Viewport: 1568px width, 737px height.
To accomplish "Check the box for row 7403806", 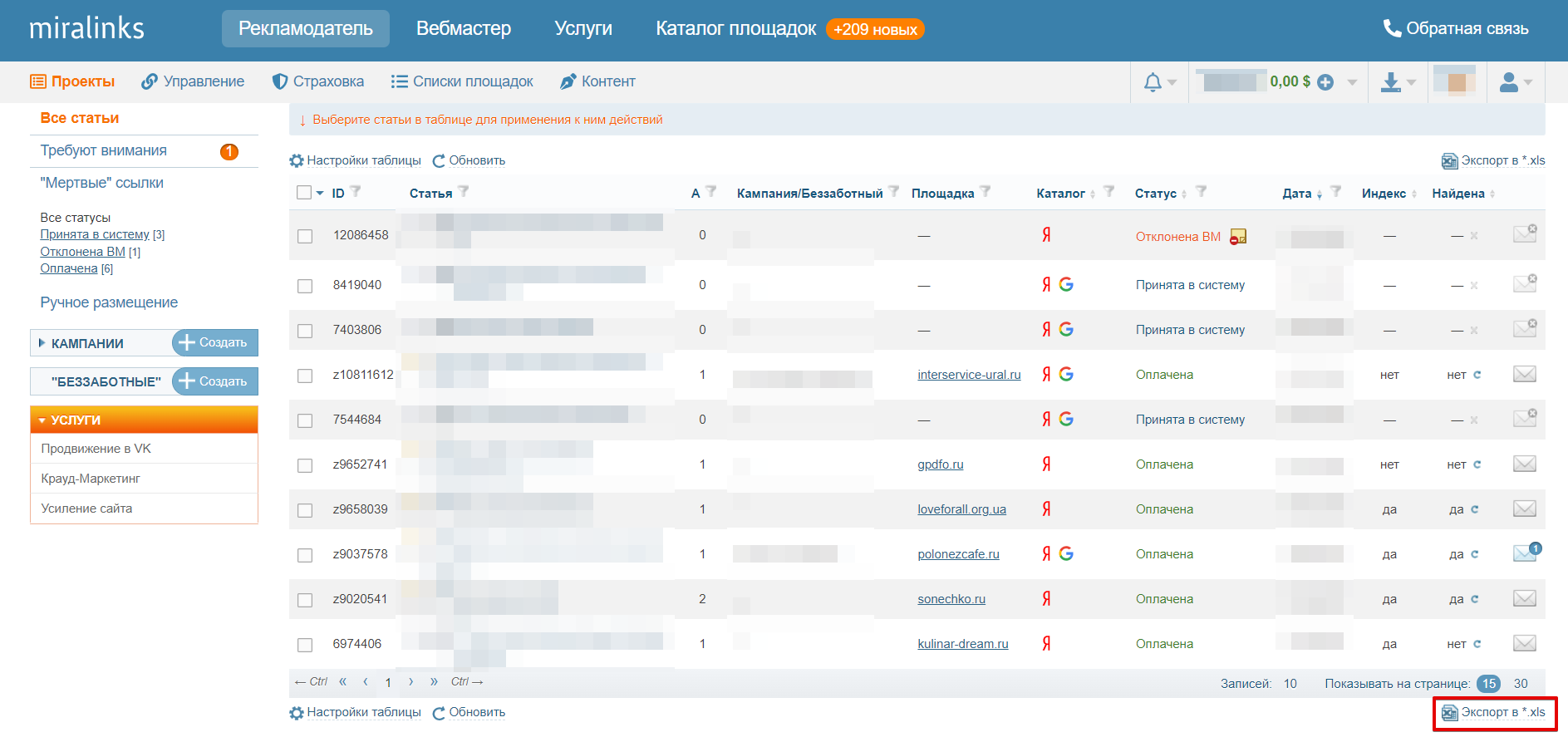I will click(x=305, y=332).
